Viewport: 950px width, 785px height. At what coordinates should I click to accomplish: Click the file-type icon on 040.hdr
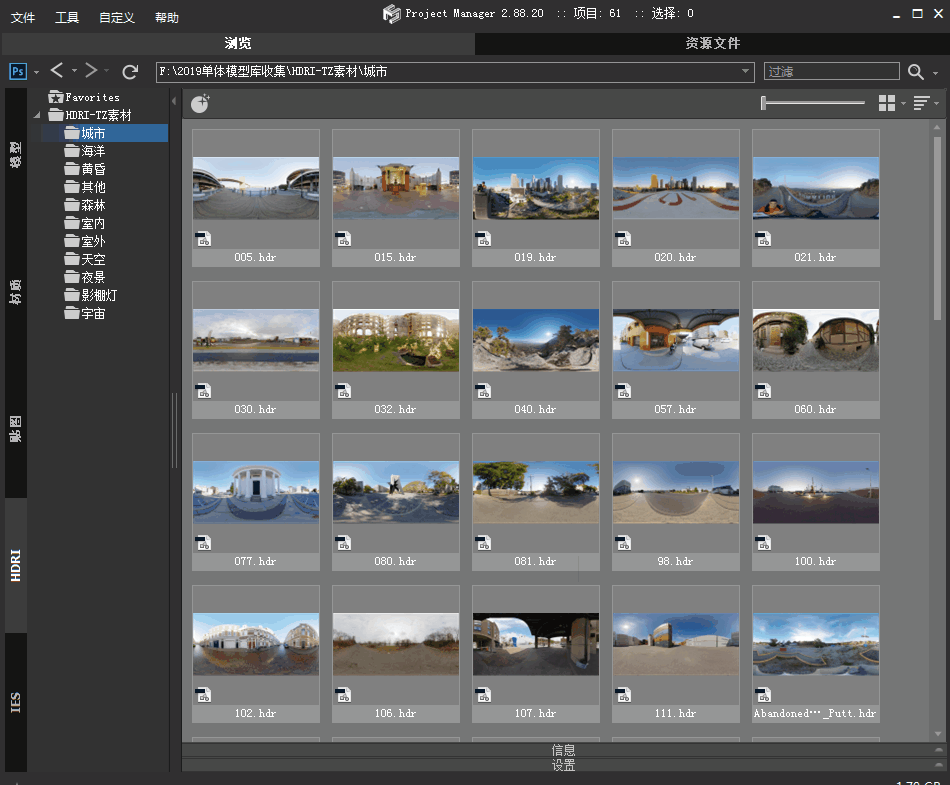(x=483, y=391)
